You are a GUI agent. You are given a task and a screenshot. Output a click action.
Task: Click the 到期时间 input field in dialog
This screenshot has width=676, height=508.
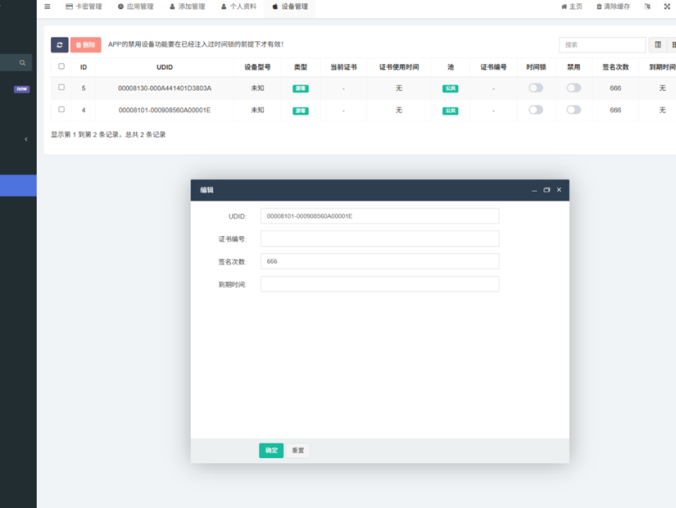click(x=379, y=284)
